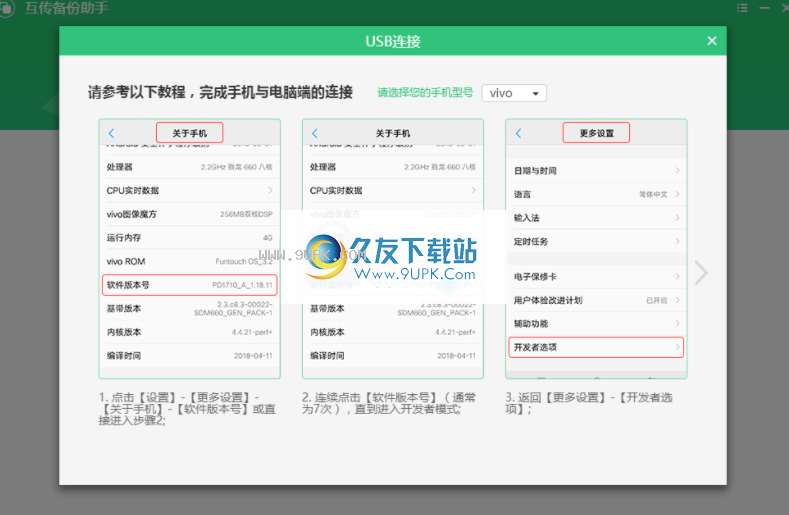This screenshot has width=789, height=515.
Task: Click the second tutorial screenshot thumbnail
Action: coord(393,249)
